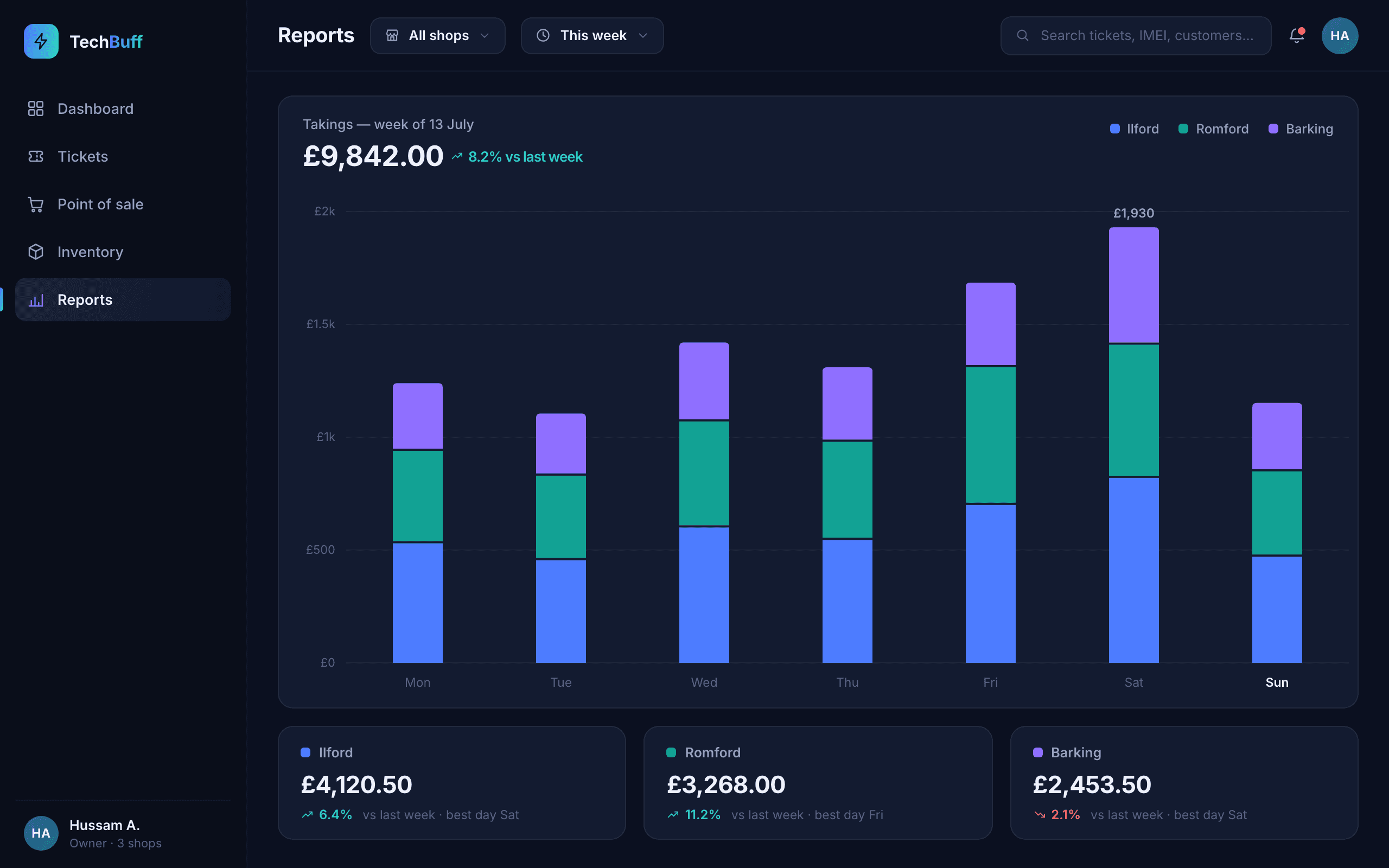Screen dimensions: 1389x868
Task: Click the Reports page title
Action: (316, 36)
